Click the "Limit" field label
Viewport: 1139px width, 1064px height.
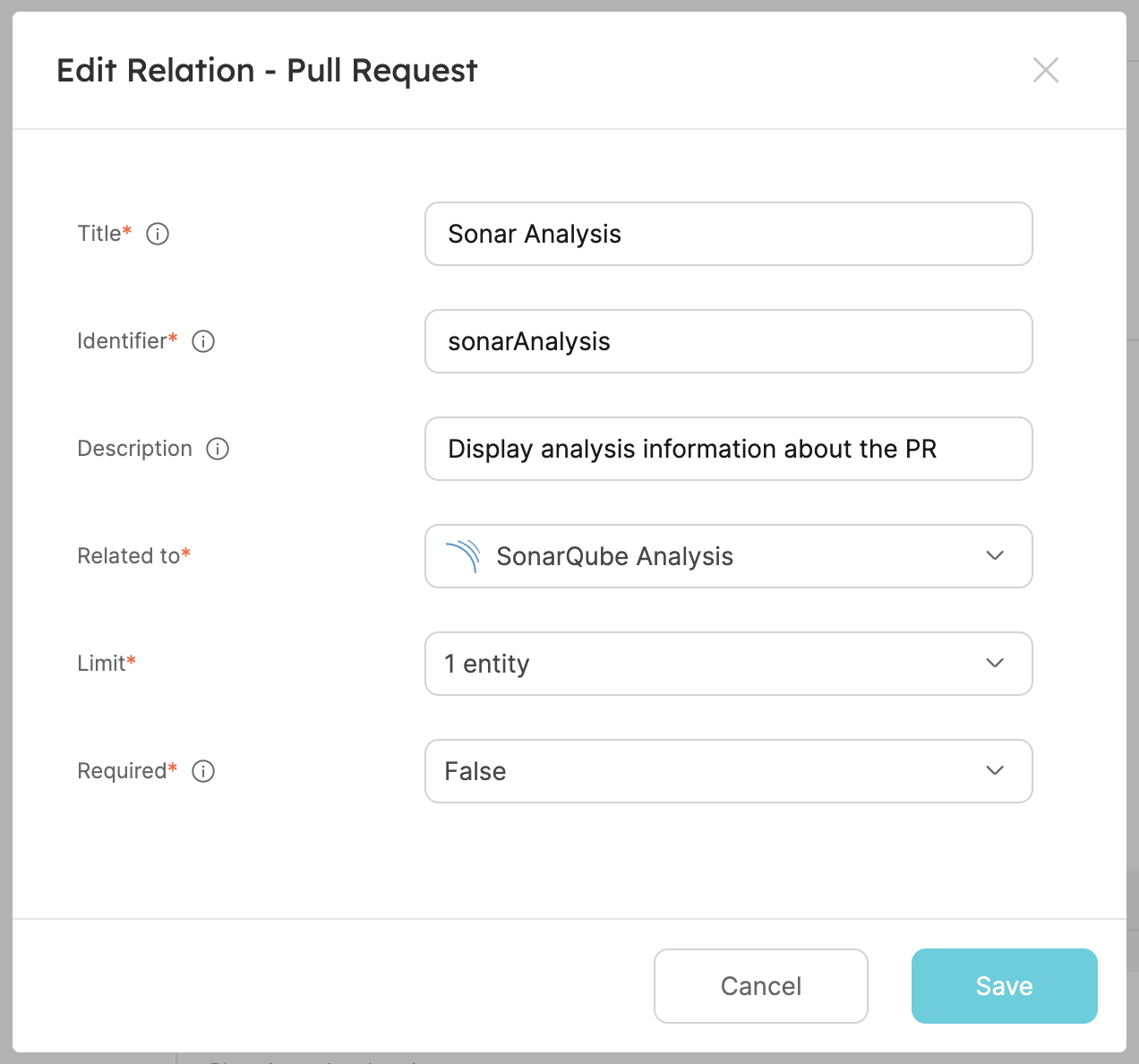coord(101,664)
